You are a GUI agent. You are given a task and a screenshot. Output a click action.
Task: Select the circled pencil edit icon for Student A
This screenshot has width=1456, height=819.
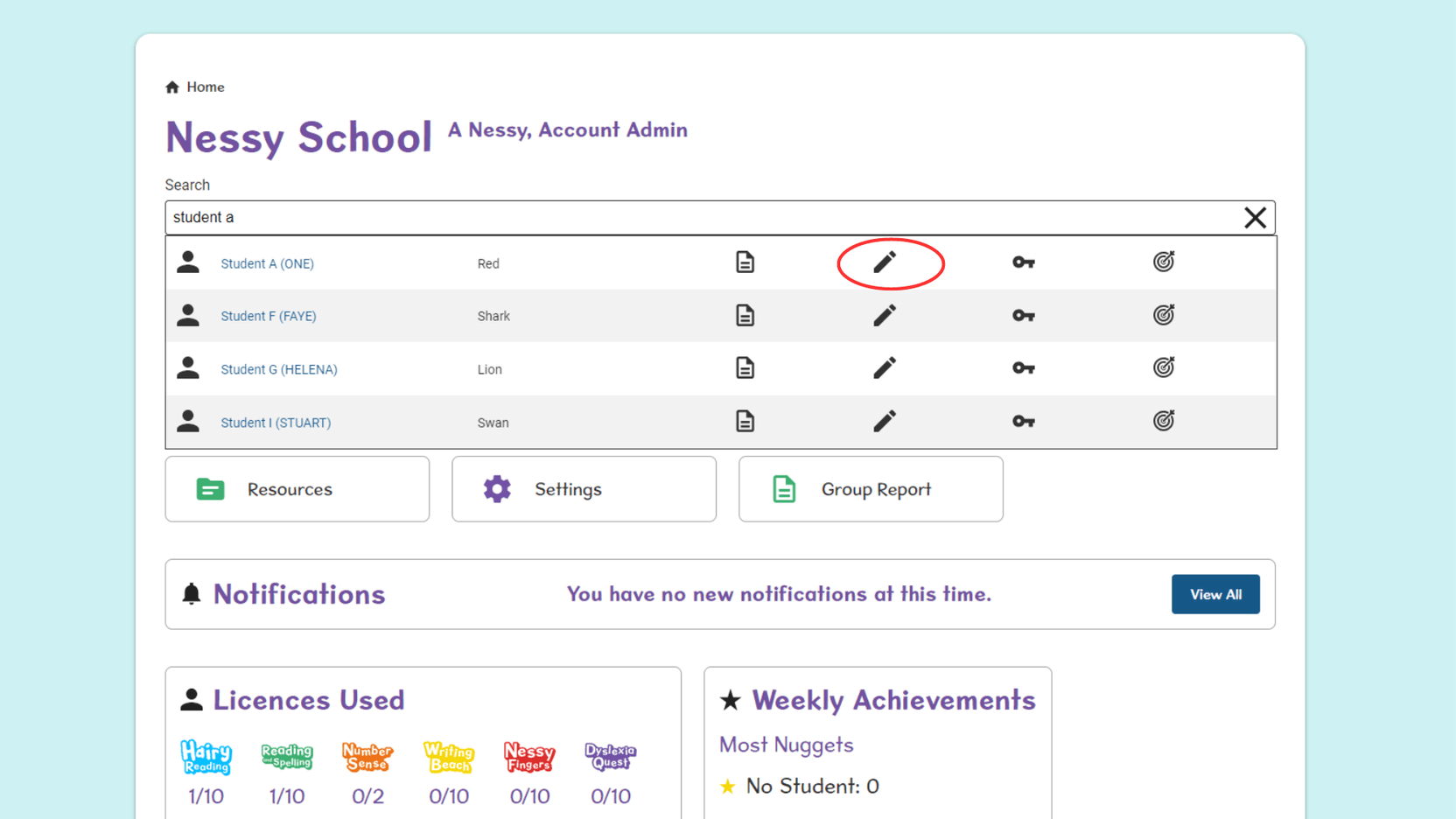pyautogui.click(x=885, y=262)
